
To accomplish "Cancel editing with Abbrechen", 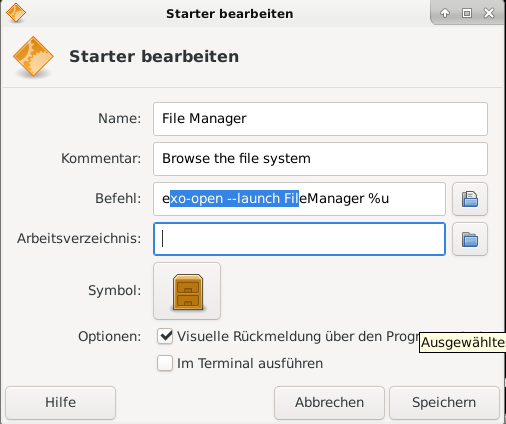I will 329,403.
